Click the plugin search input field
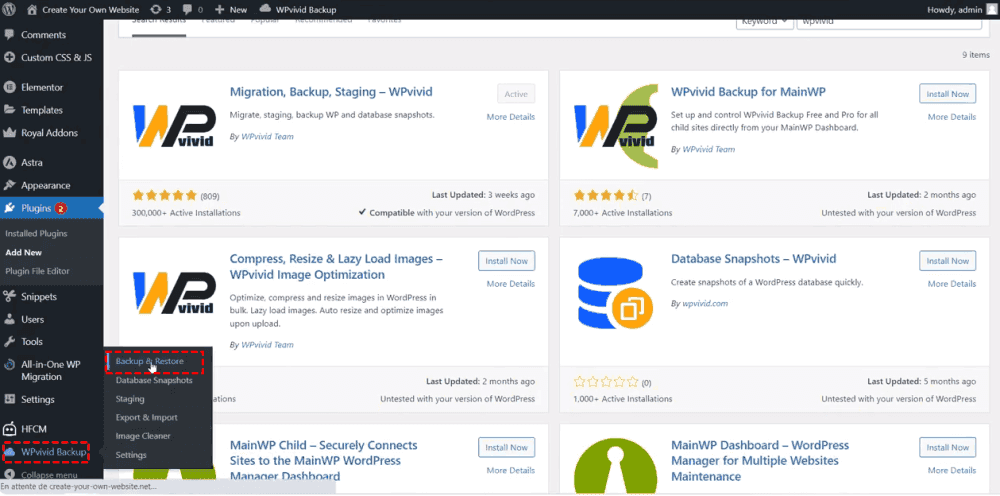 (889, 21)
